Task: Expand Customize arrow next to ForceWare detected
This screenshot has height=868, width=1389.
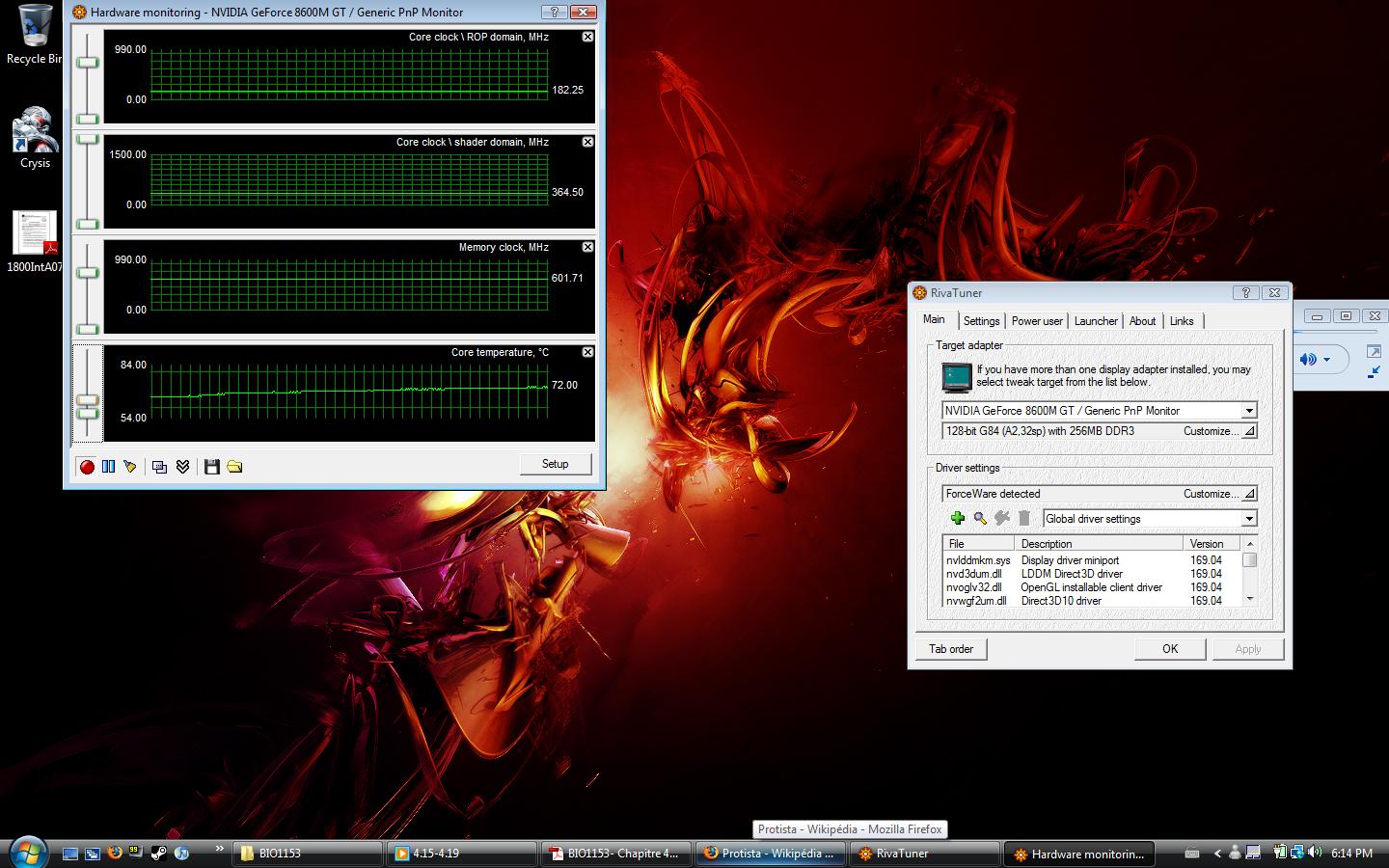Action: (x=1249, y=494)
